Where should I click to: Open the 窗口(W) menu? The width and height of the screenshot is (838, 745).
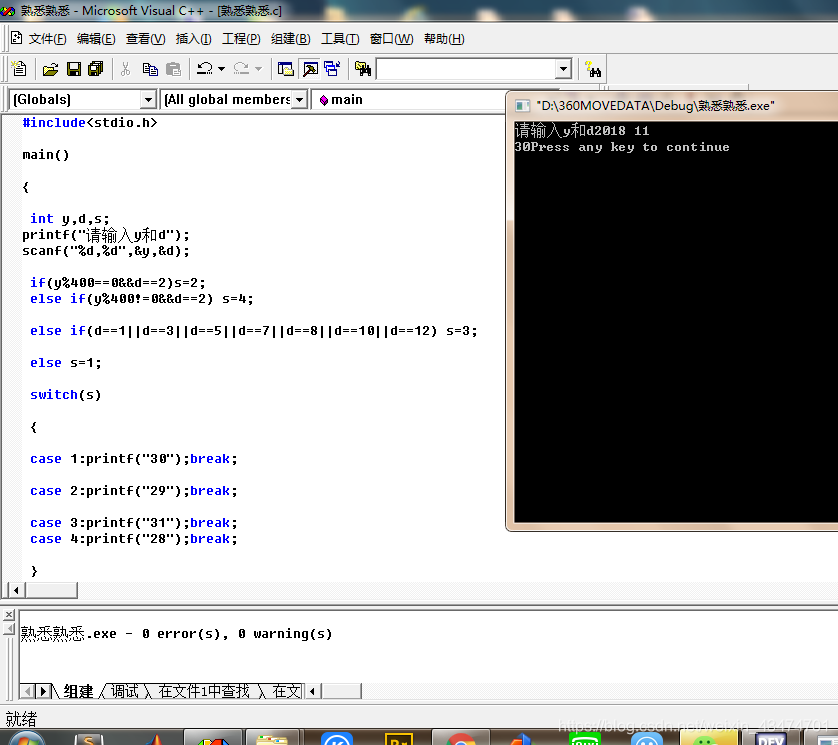pyautogui.click(x=391, y=39)
